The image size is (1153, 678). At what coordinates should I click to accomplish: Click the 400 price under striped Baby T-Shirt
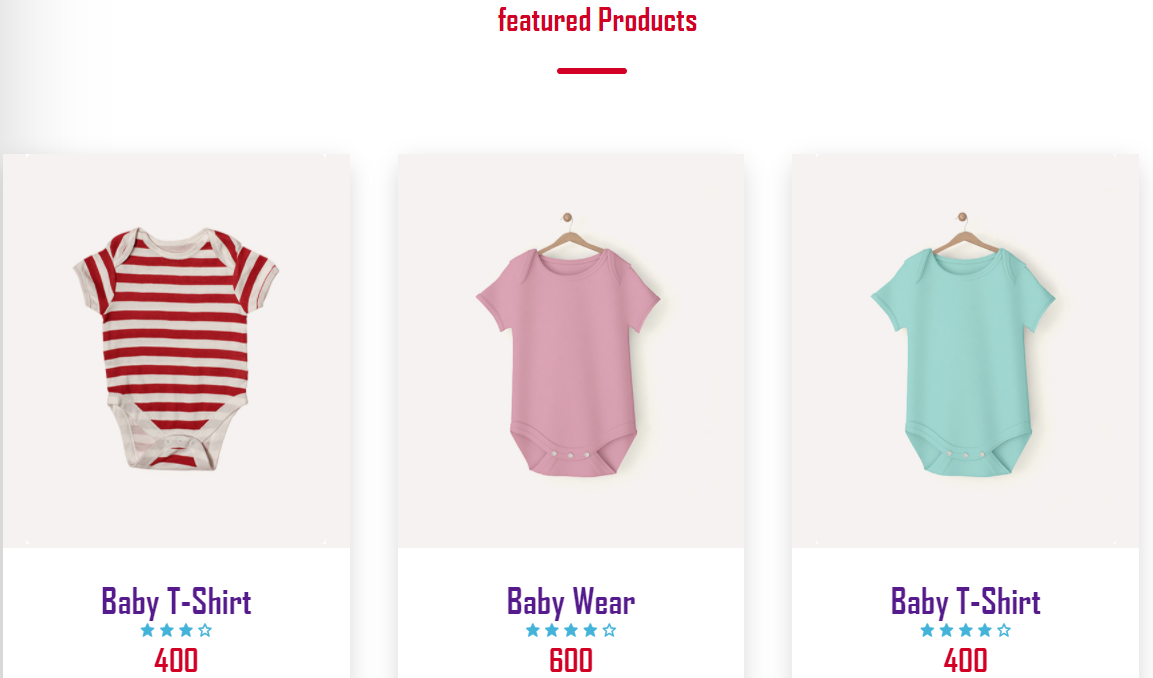pyautogui.click(x=176, y=660)
